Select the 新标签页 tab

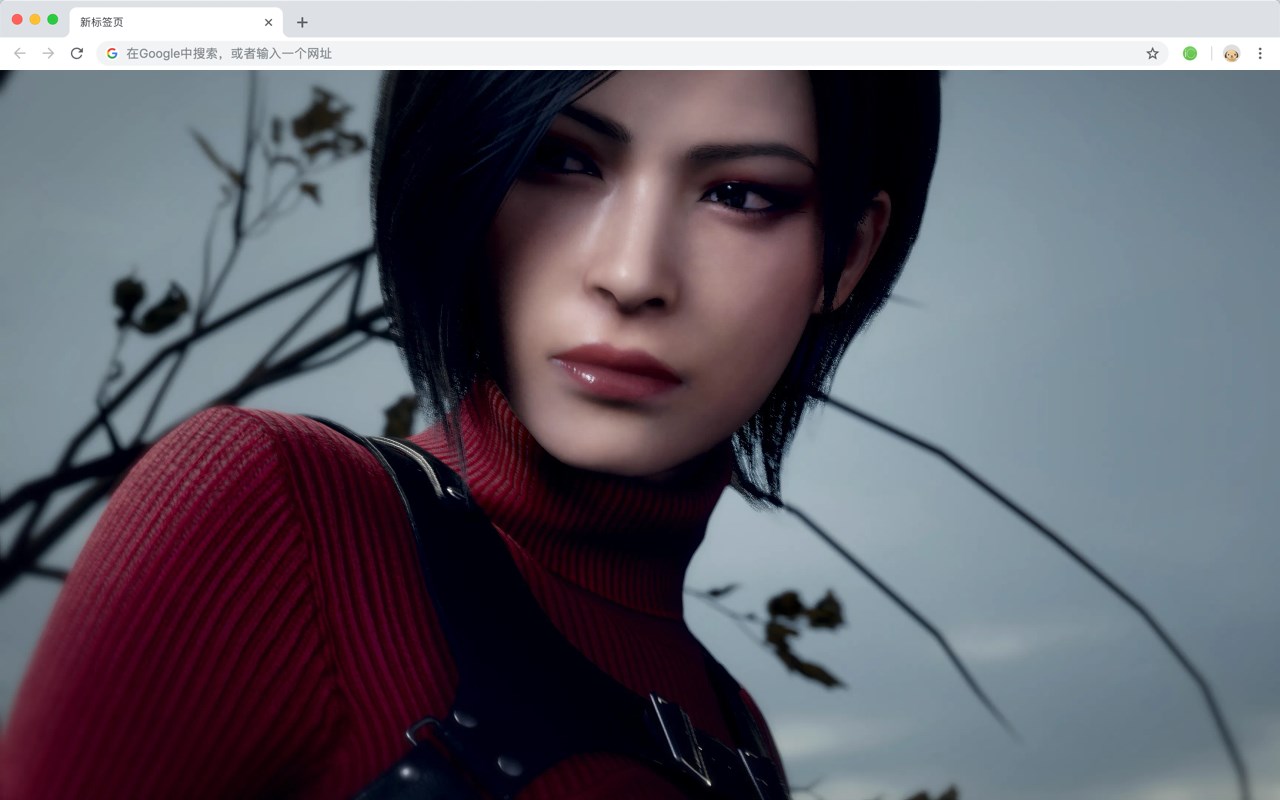tap(176, 22)
